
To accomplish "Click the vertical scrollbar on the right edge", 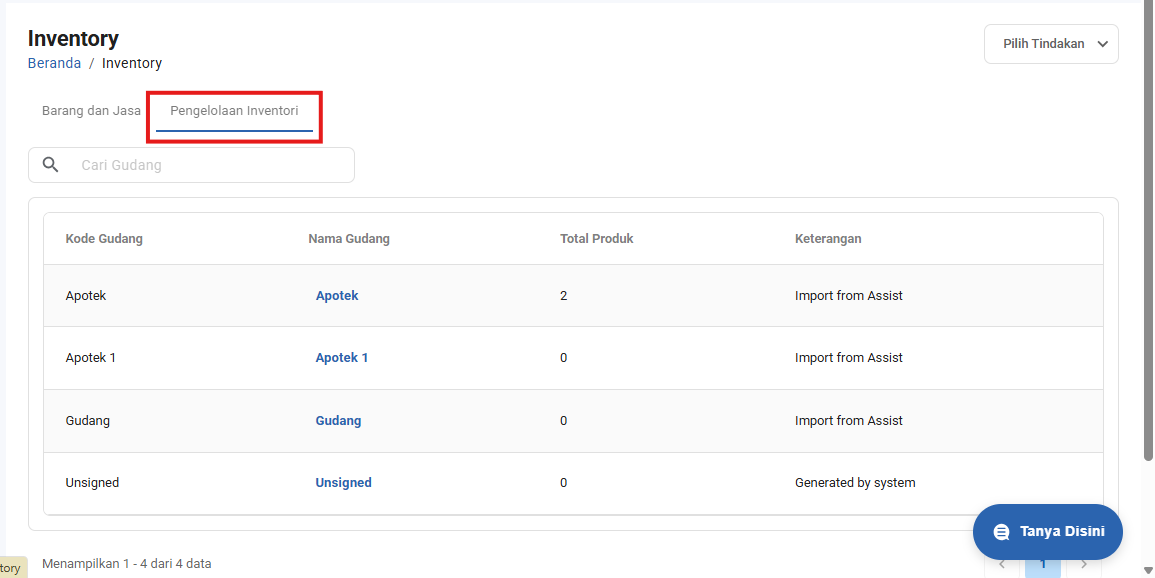I will tap(1148, 230).
